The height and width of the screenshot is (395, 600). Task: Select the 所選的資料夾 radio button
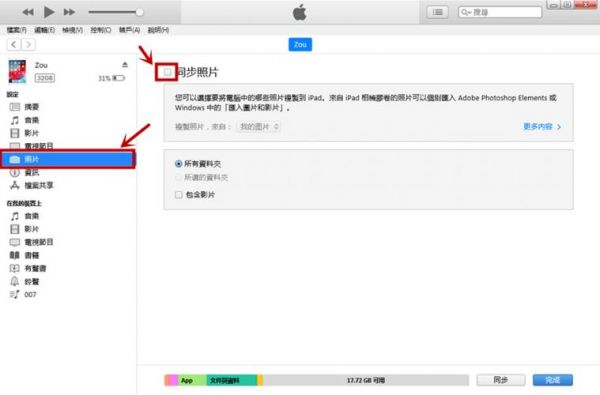(178, 178)
